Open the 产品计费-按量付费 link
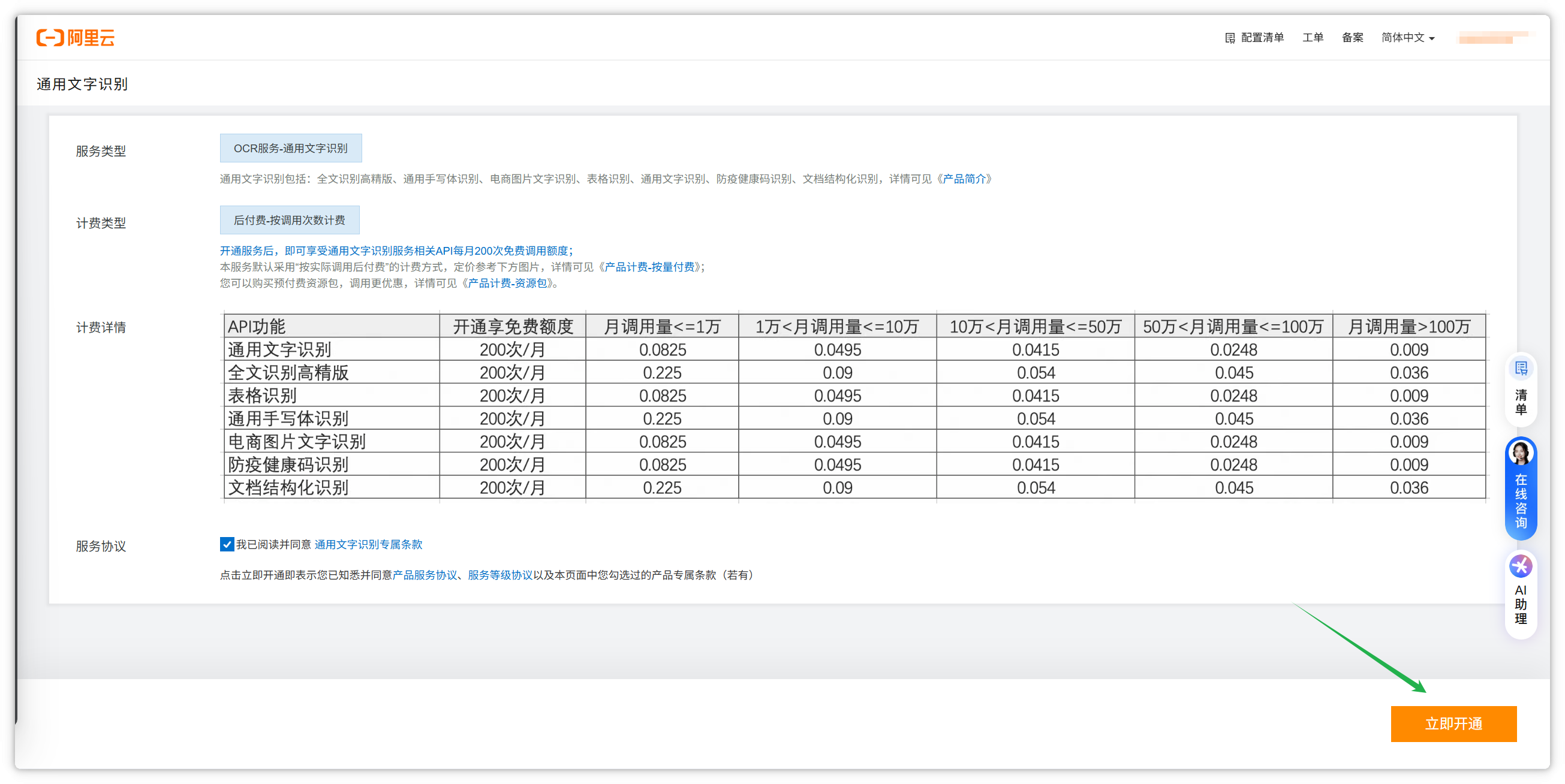Viewport: 1565px width, 784px height. tap(649, 267)
